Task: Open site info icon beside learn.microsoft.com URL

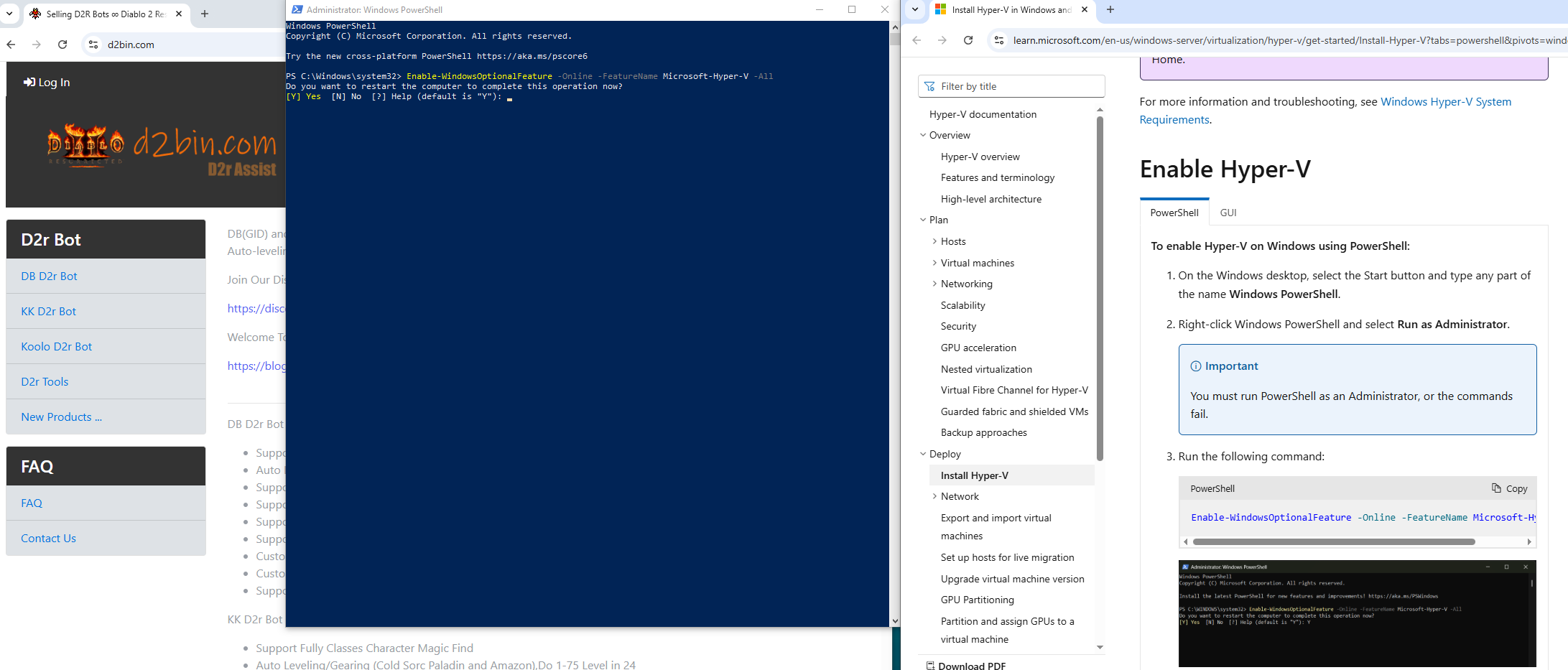Action: 999,40
